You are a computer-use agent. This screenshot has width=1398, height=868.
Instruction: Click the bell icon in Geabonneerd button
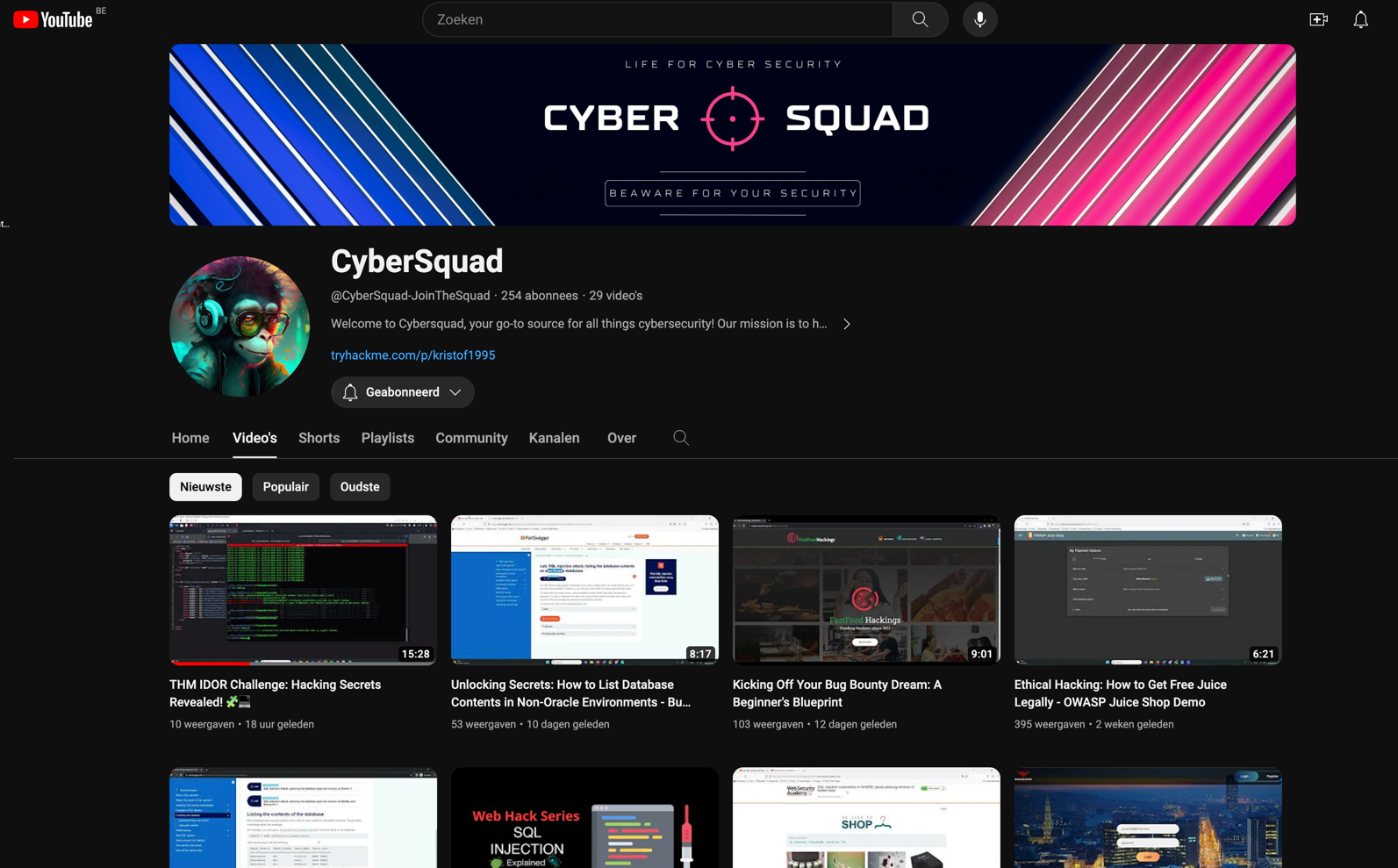coord(350,392)
